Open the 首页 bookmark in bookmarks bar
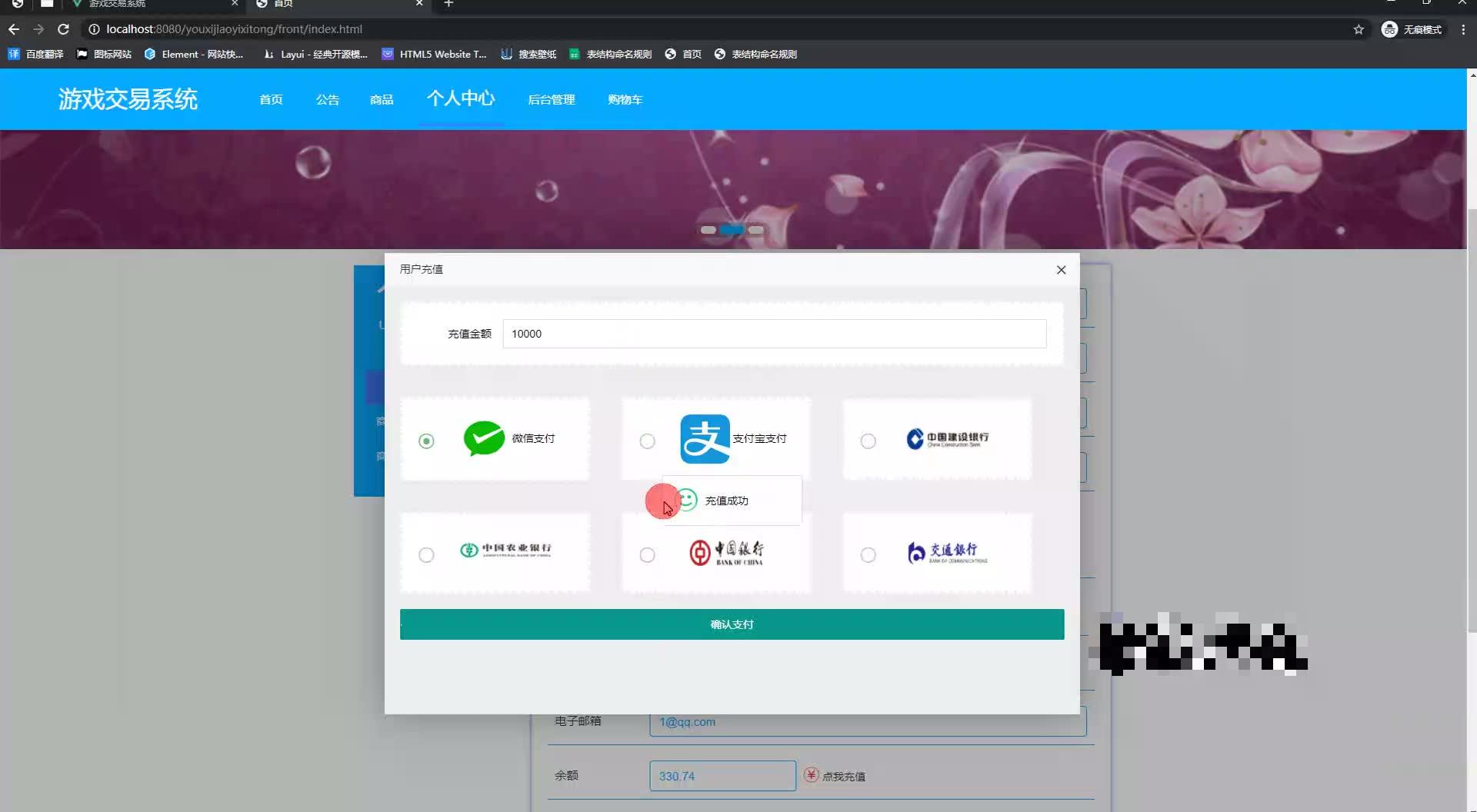 pos(683,54)
